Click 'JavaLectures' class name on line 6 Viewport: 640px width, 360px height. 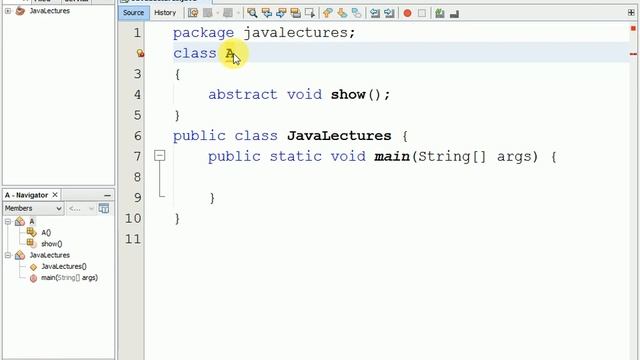pyautogui.click(x=339, y=136)
